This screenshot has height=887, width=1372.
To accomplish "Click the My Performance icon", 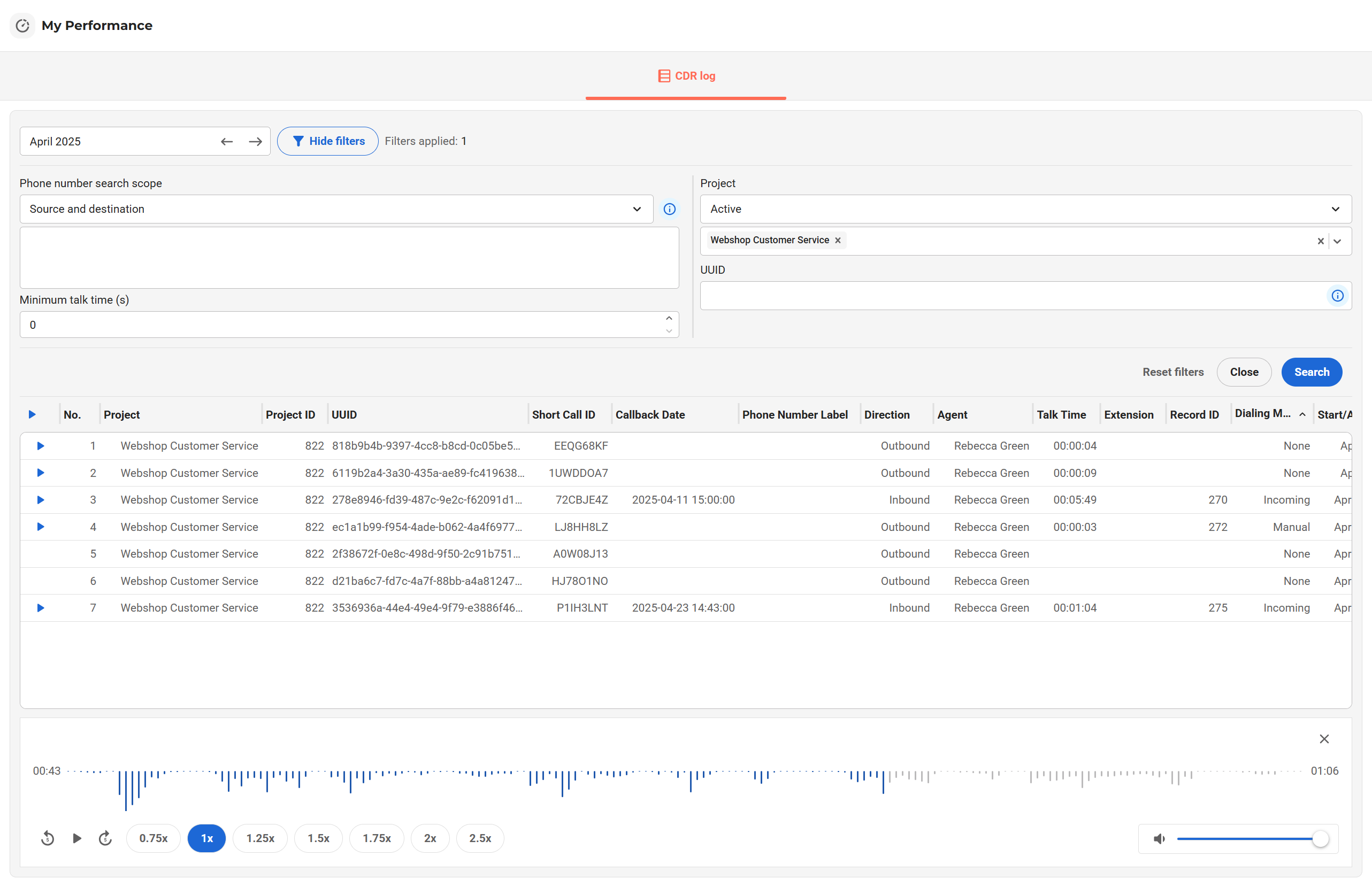I will [22, 25].
